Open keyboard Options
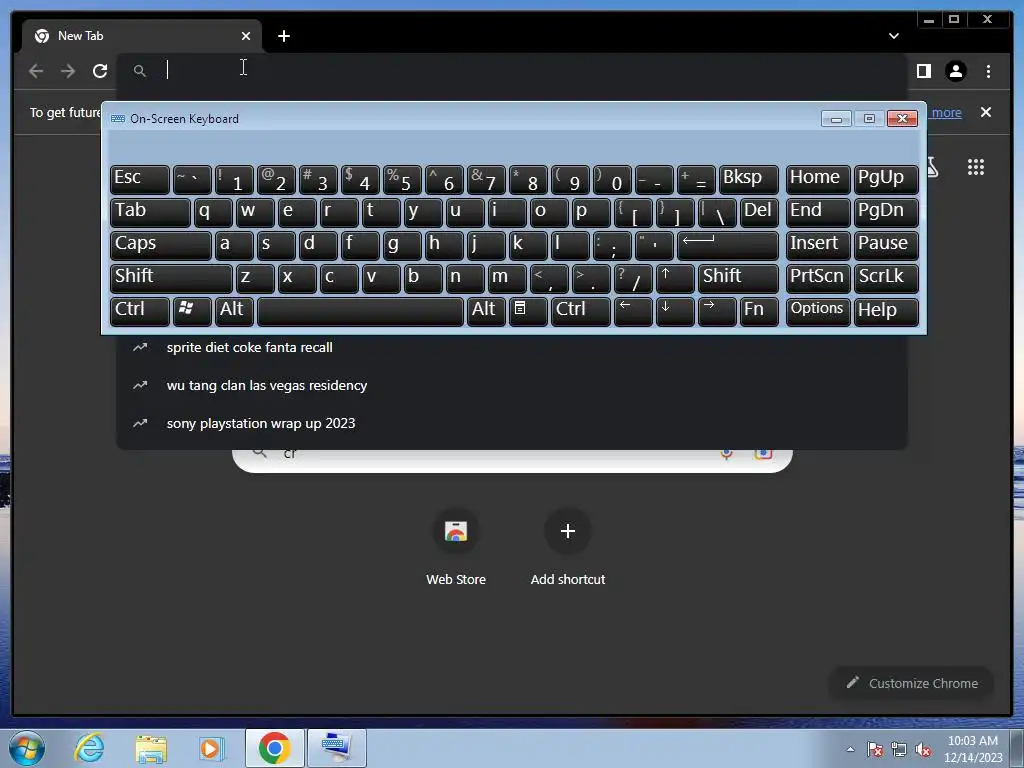The image size is (1024, 768). click(x=818, y=312)
